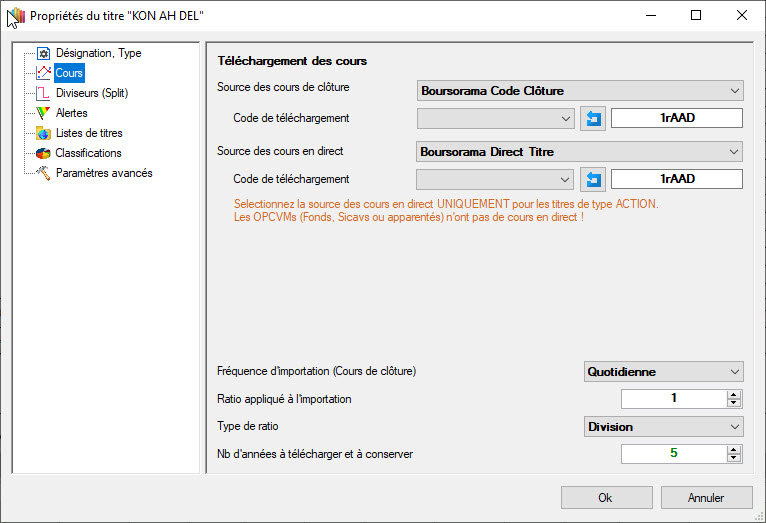766x523 pixels.
Task: Select Cours in the left tree
Action: click(x=69, y=73)
